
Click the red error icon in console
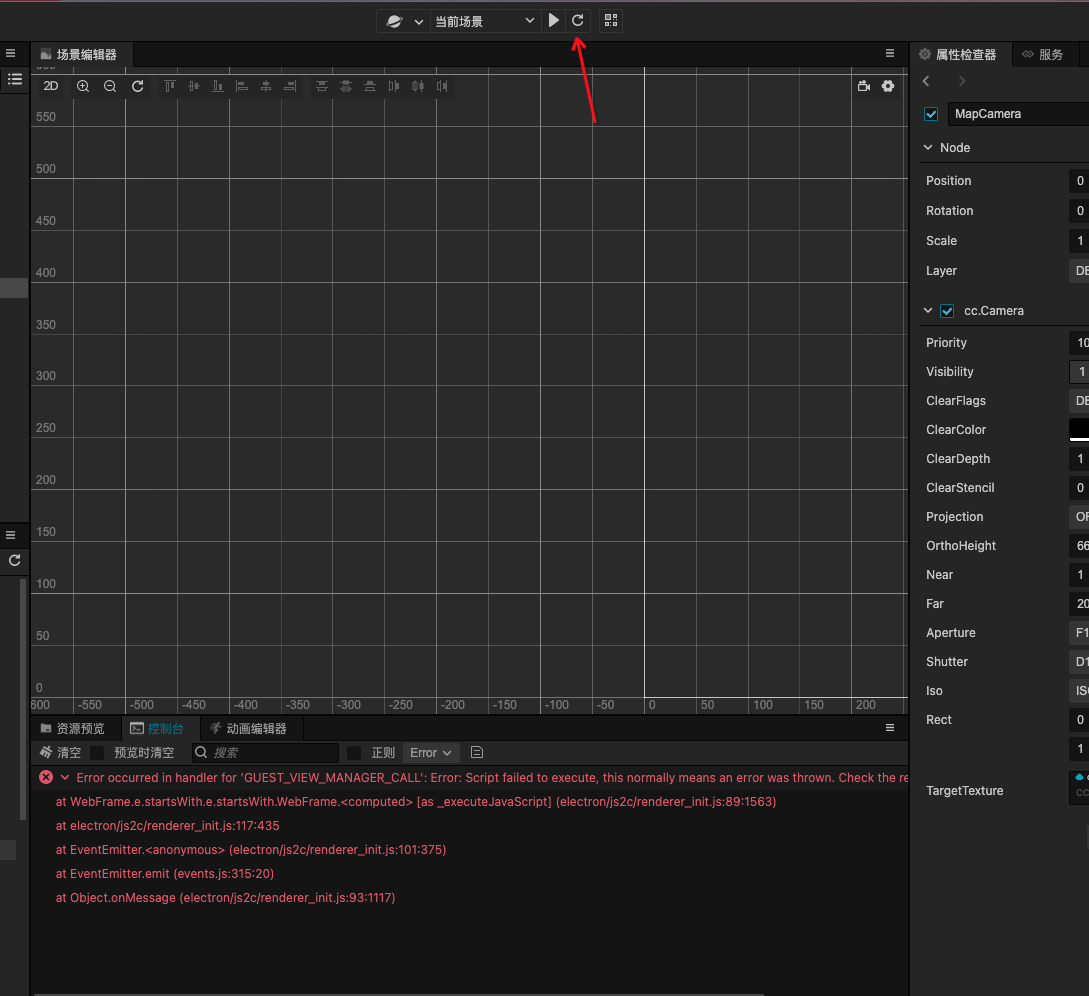point(46,777)
